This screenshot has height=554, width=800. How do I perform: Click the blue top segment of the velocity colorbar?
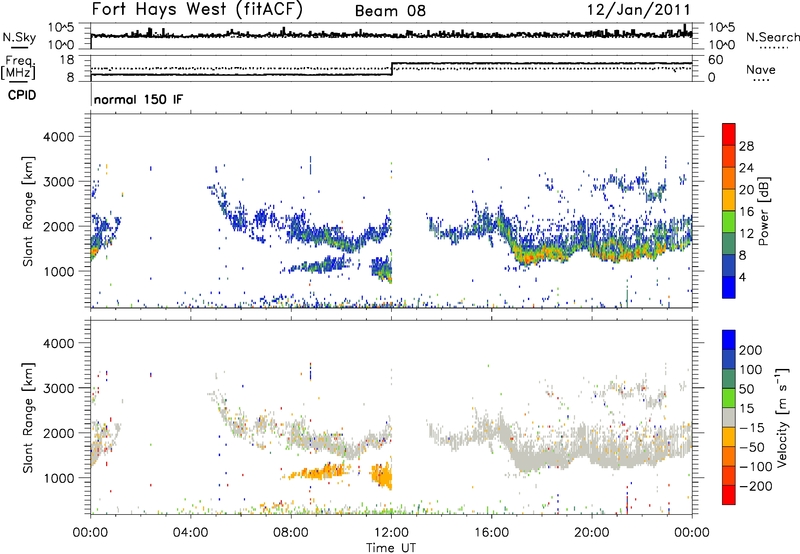[x=729, y=340]
